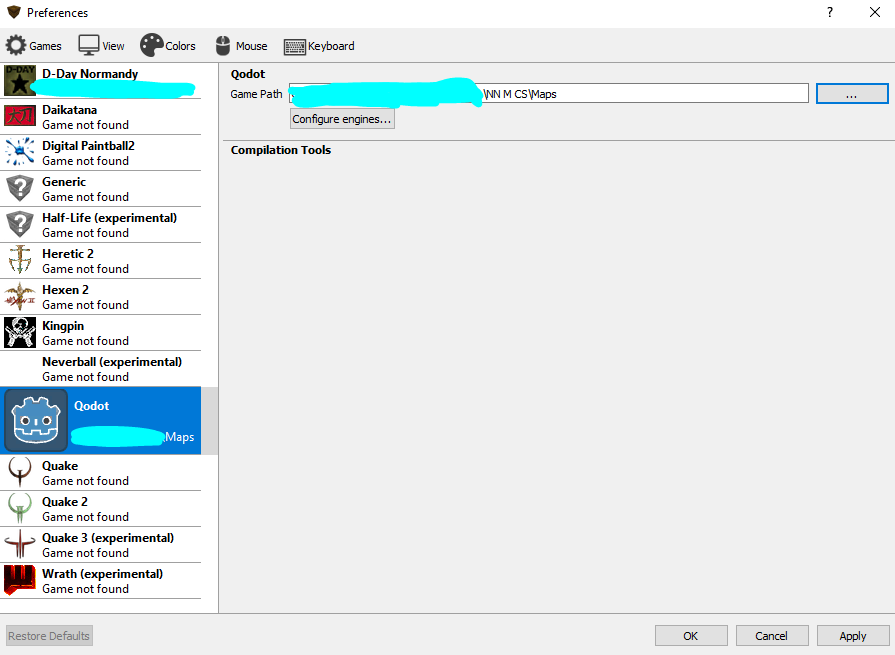This screenshot has width=895, height=655.
Task: Select the Qodot list entry name
Action: pyautogui.click(x=91, y=406)
